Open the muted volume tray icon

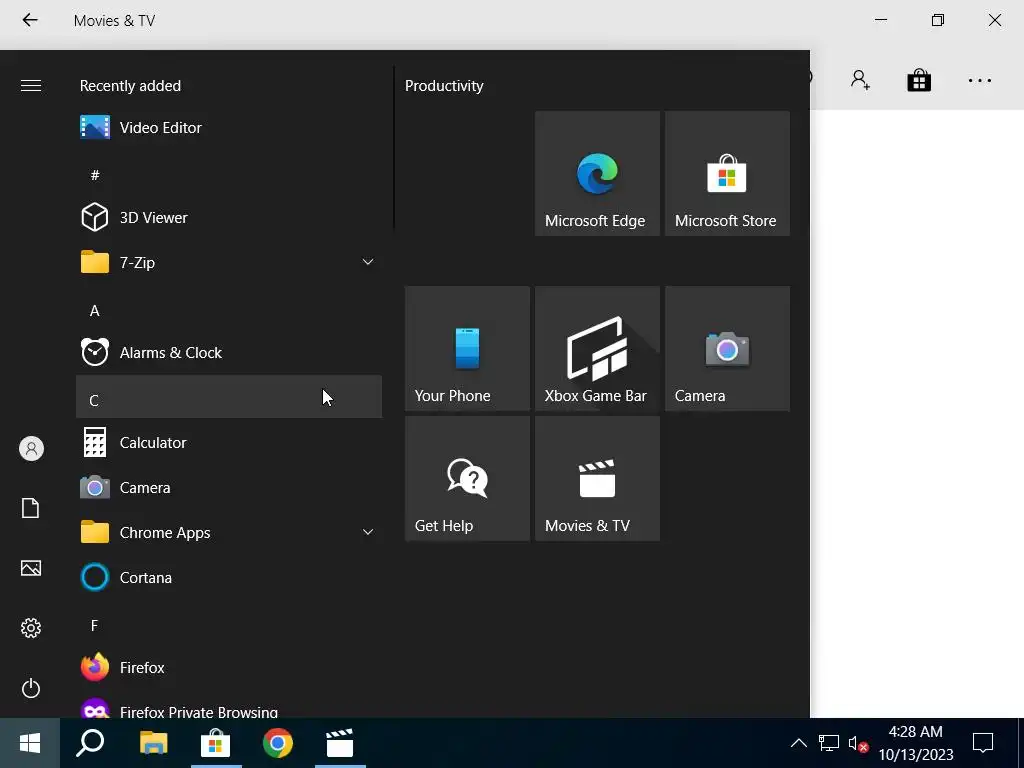click(x=857, y=743)
